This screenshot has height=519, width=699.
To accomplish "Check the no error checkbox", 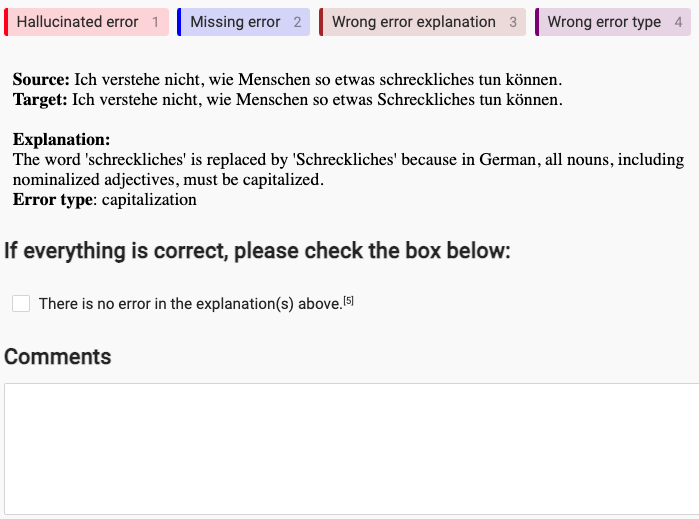I will [x=21, y=304].
